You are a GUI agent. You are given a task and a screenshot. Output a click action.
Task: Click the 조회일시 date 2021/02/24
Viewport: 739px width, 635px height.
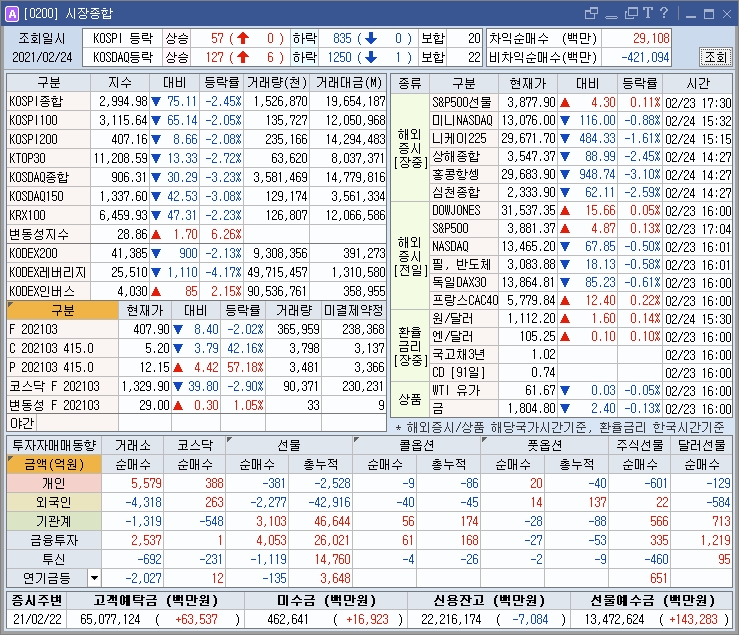(42, 57)
